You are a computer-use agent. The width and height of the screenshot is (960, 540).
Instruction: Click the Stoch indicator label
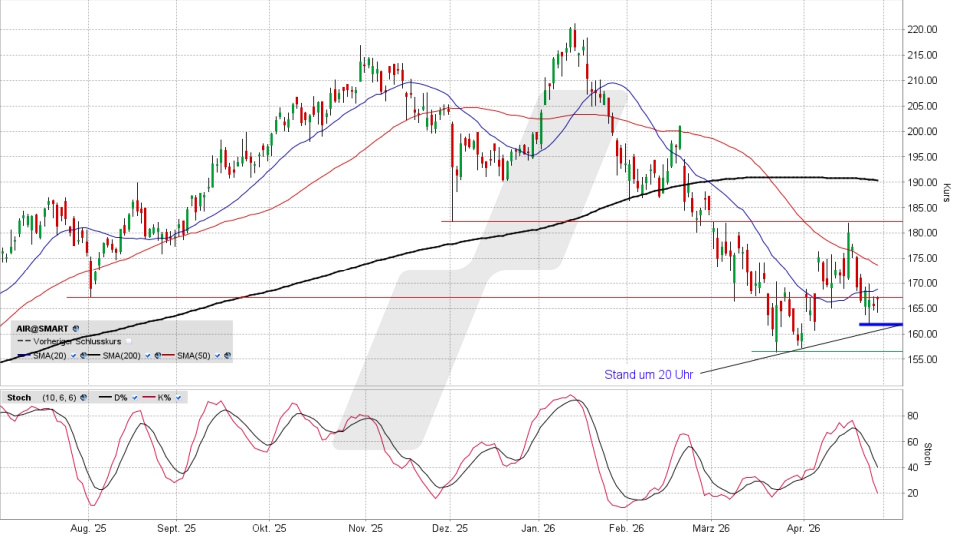pyautogui.click(x=19, y=397)
